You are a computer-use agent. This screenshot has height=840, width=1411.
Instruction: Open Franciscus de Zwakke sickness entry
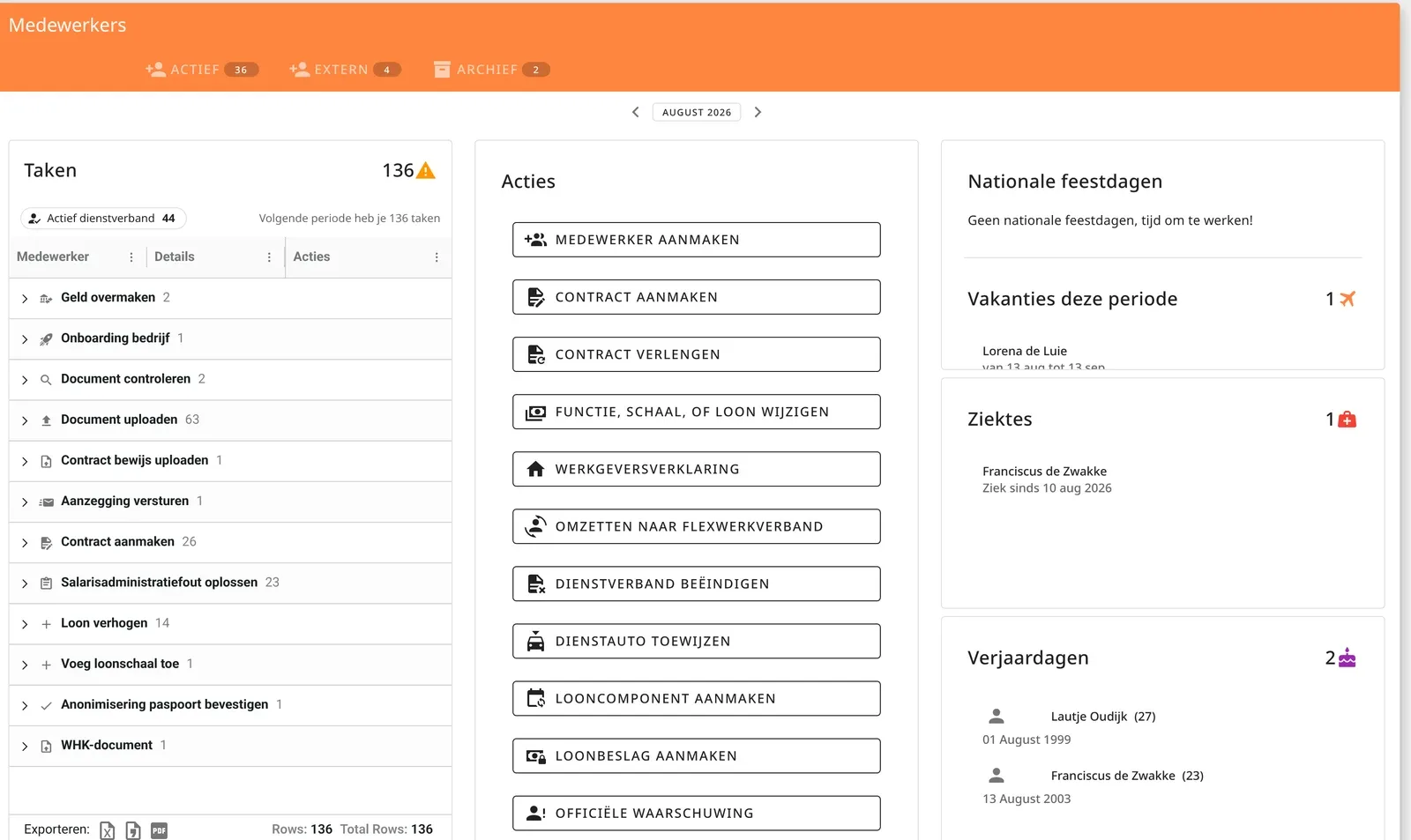tap(1047, 479)
